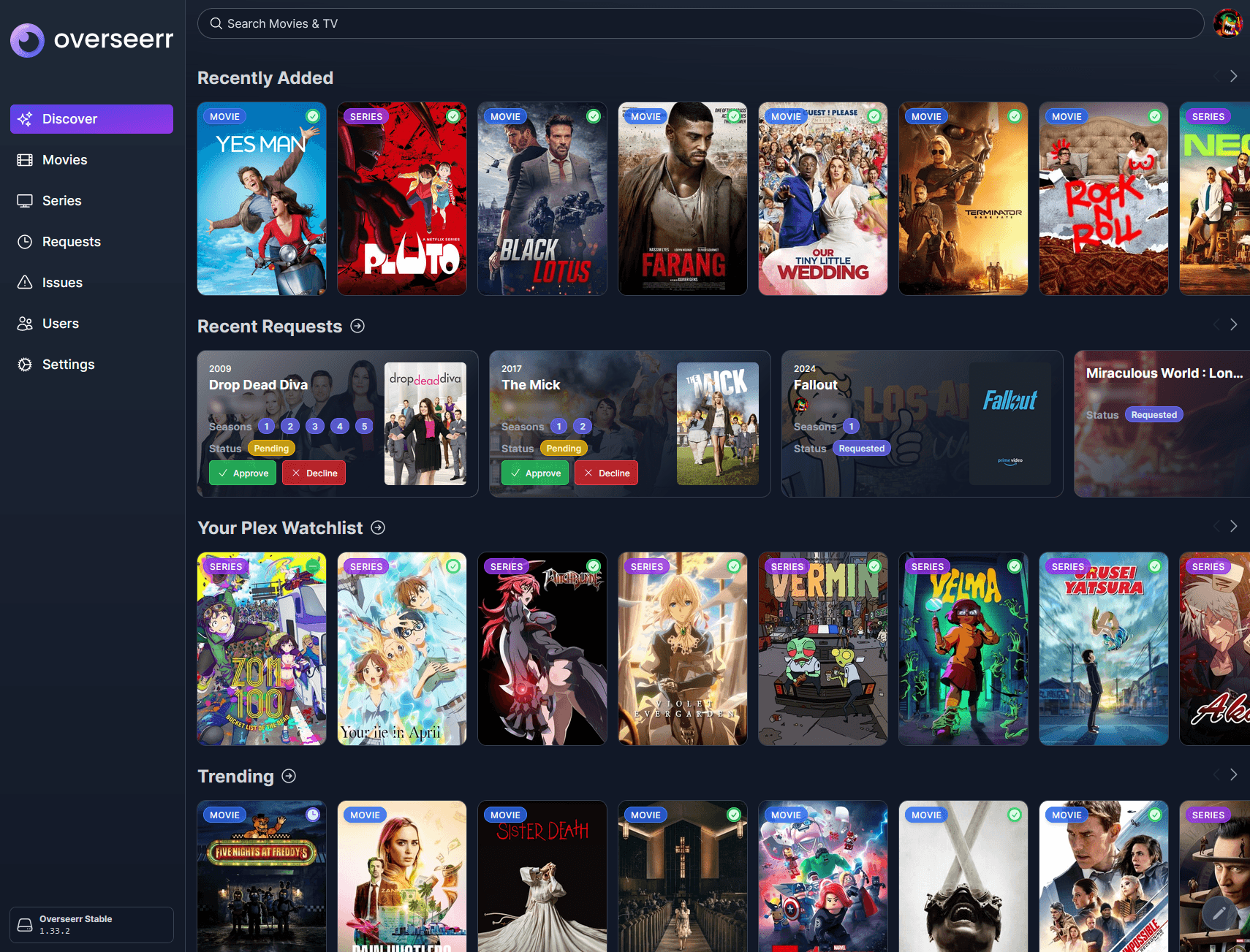The height and width of the screenshot is (952, 1250).
Task: Open Settings from the sidebar
Action: click(x=91, y=365)
